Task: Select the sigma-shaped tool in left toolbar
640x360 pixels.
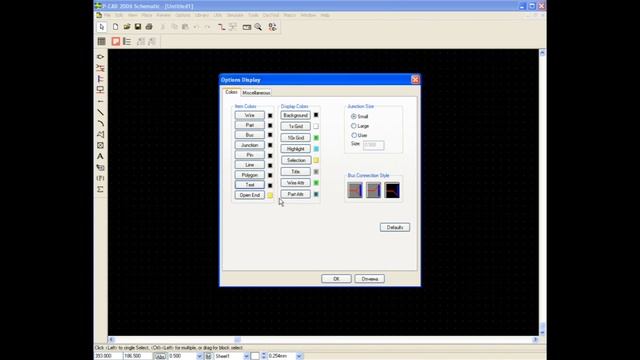Action: click(100, 189)
